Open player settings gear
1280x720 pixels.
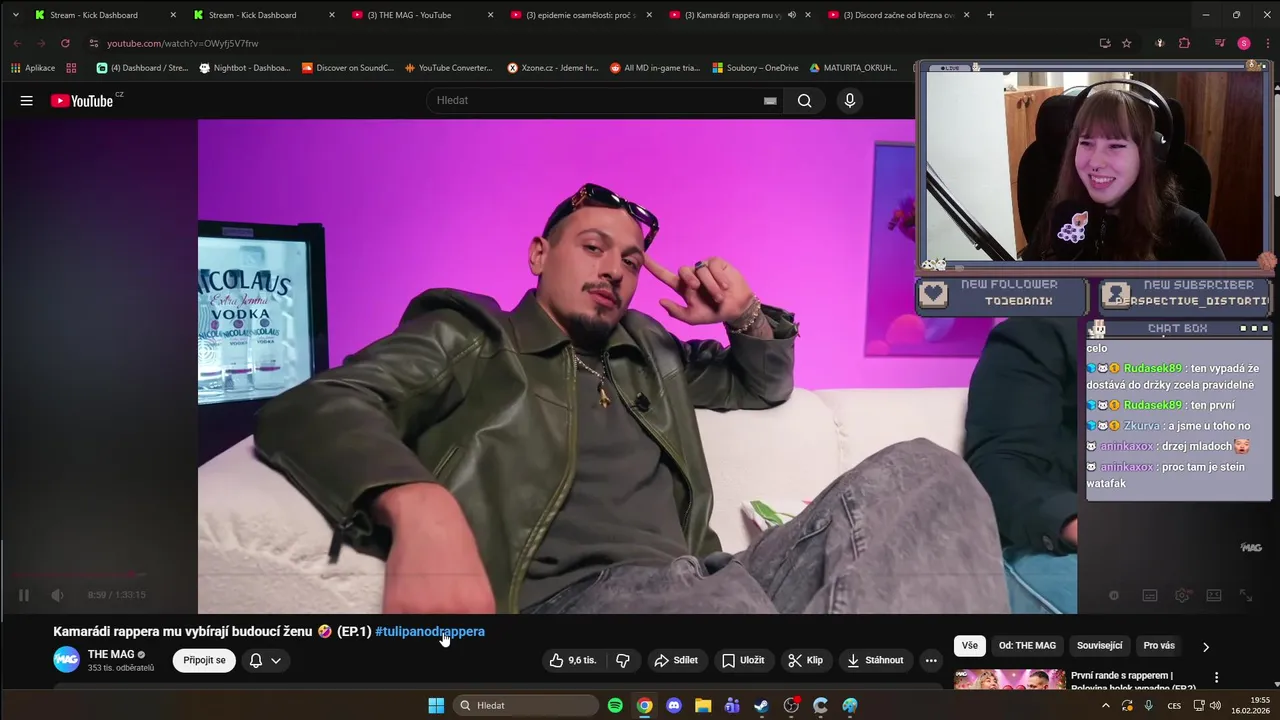pyautogui.click(x=1182, y=595)
